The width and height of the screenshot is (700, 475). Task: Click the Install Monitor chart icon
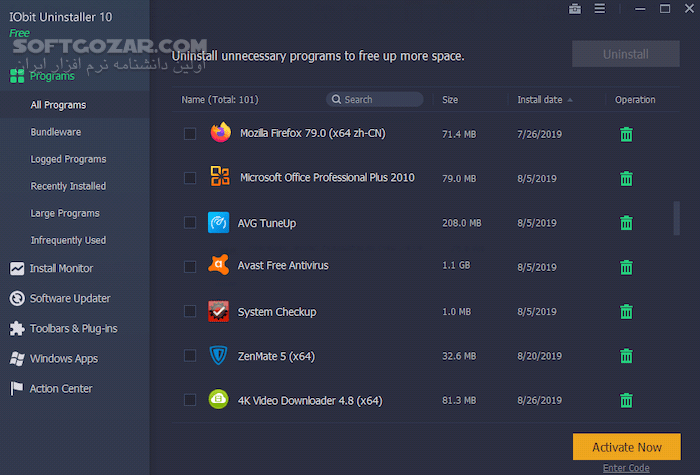(x=17, y=269)
